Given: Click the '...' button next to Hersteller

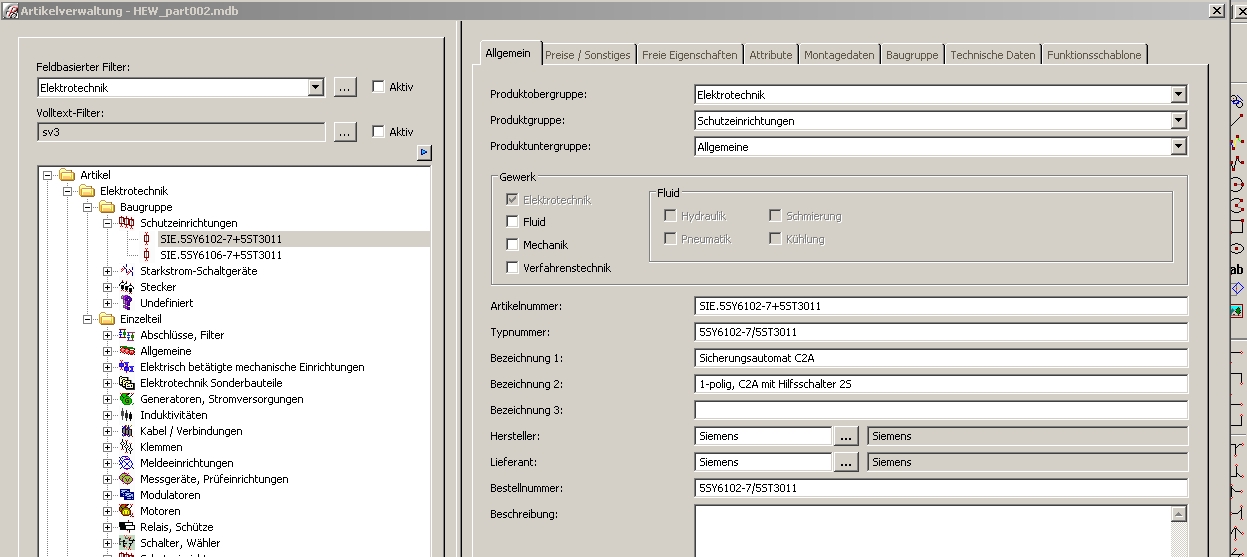Looking at the screenshot, I should click(x=846, y=436).
